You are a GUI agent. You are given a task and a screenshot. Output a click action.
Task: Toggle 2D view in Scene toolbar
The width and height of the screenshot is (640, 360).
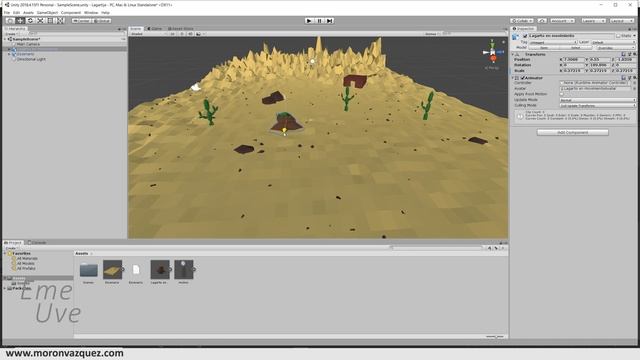coord(173,34)
